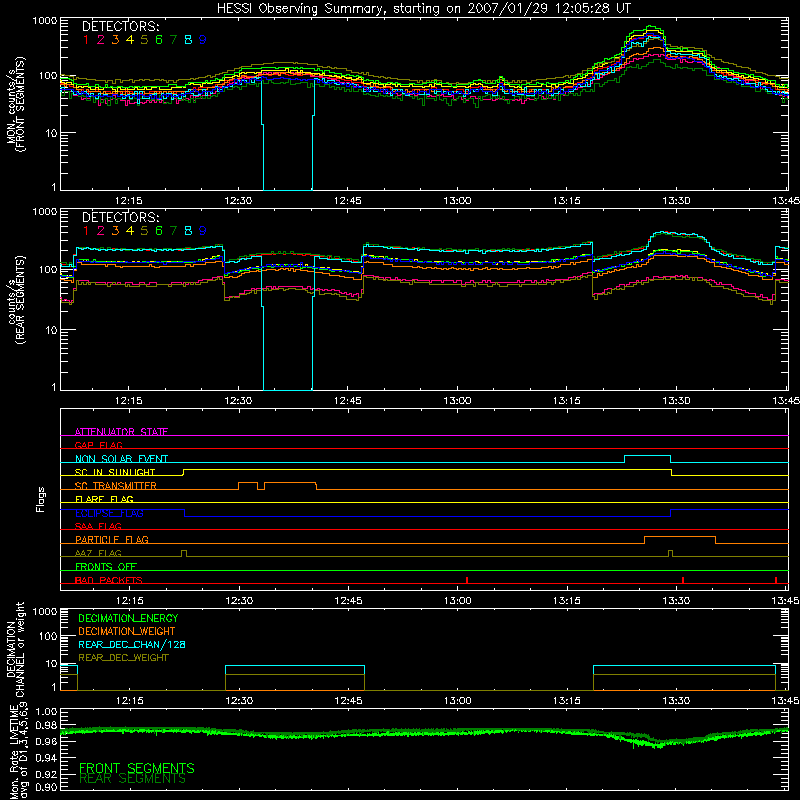Select yellow detector 4 in rear segments legend
Viewport: 800px width, 800px height.
click(130, 231)
